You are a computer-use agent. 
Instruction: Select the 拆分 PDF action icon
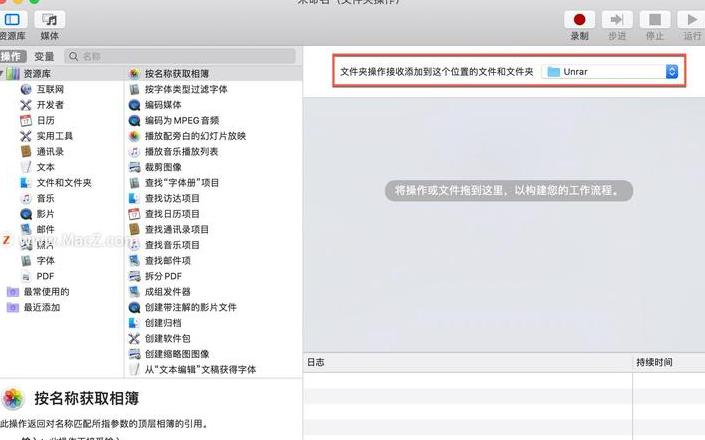134,276
